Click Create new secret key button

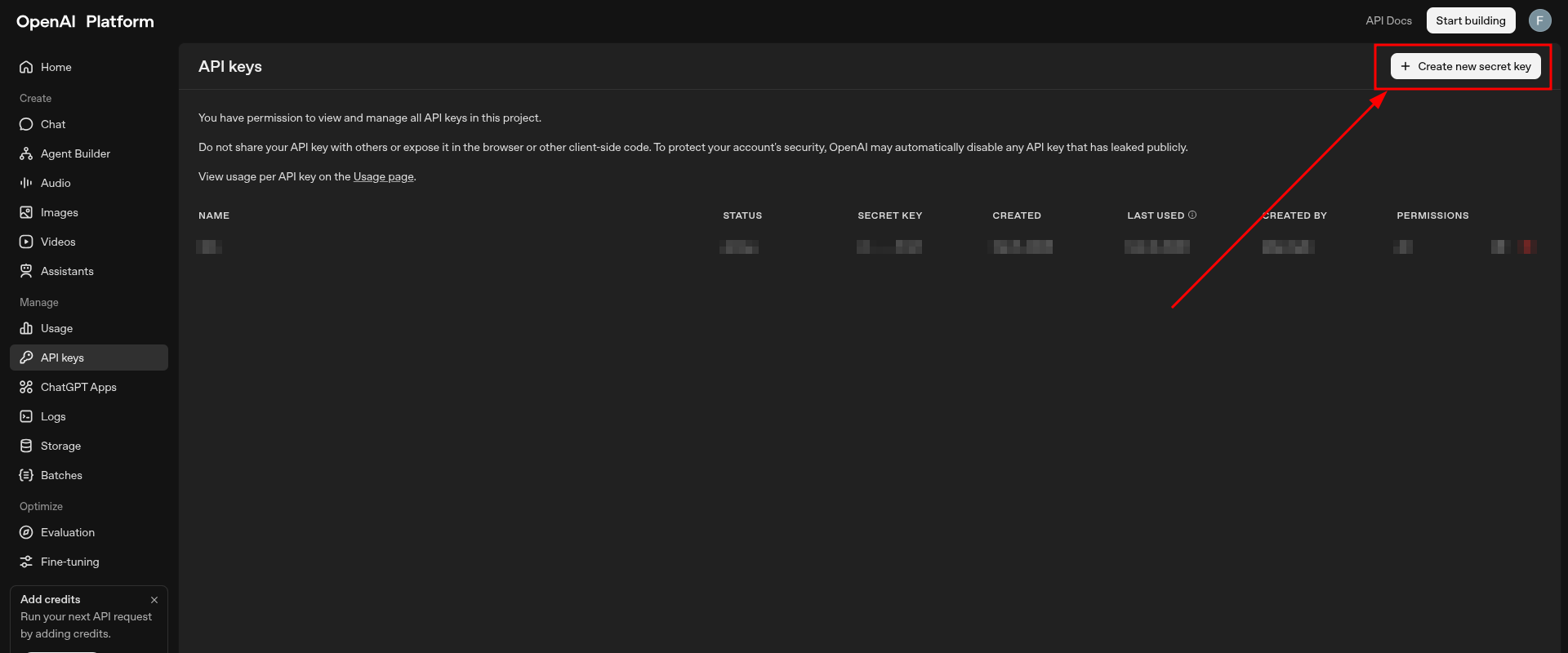point(1465,66)
